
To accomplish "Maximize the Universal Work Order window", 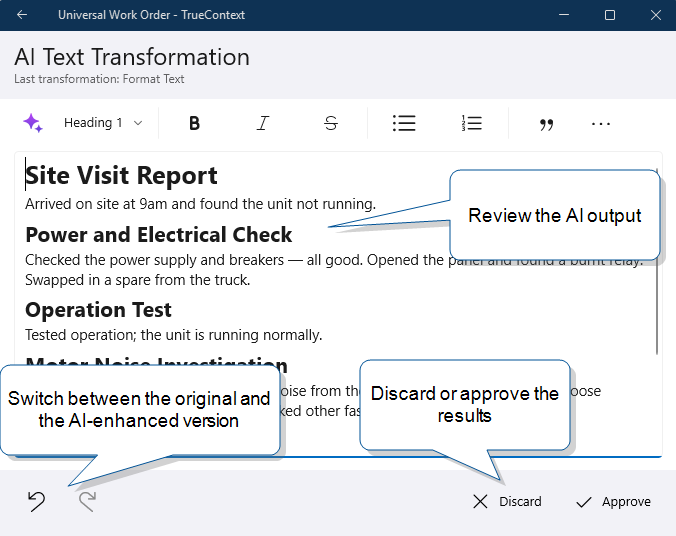I will pyautogui.click(x=610, y=15).
